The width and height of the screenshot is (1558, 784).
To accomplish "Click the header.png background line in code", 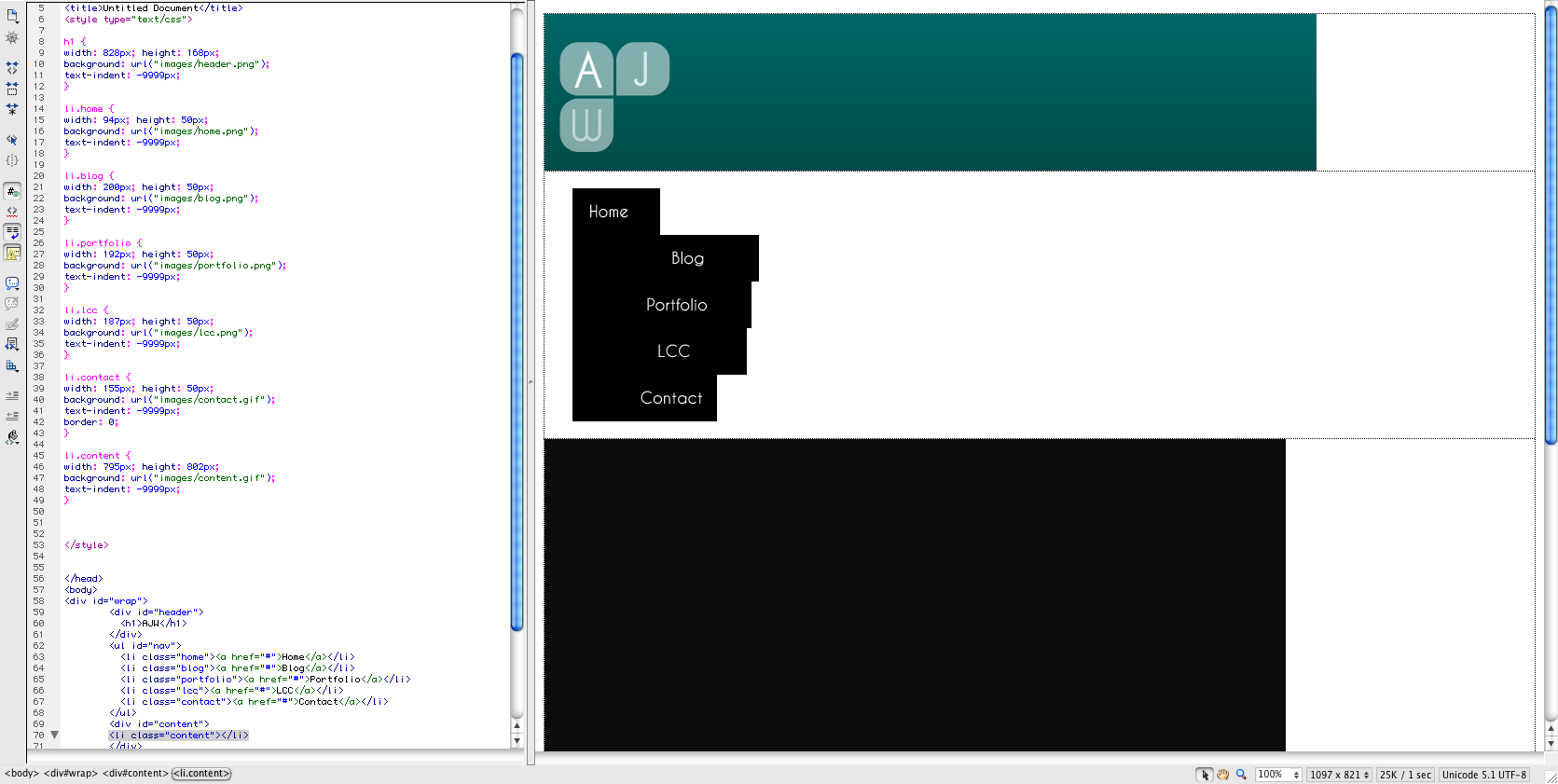I will point(167,64).
